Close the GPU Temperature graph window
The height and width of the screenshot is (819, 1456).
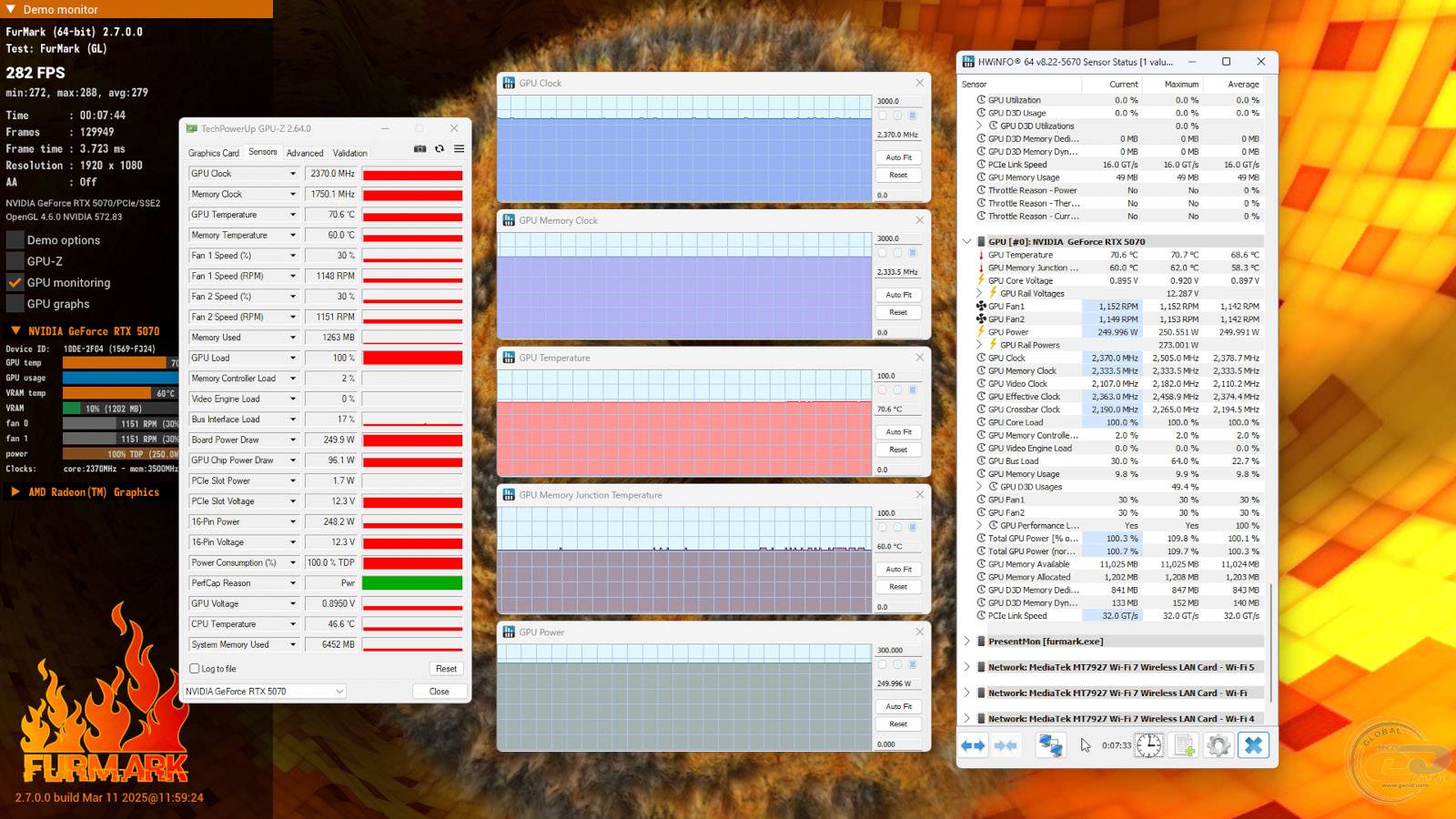point(919,358)
